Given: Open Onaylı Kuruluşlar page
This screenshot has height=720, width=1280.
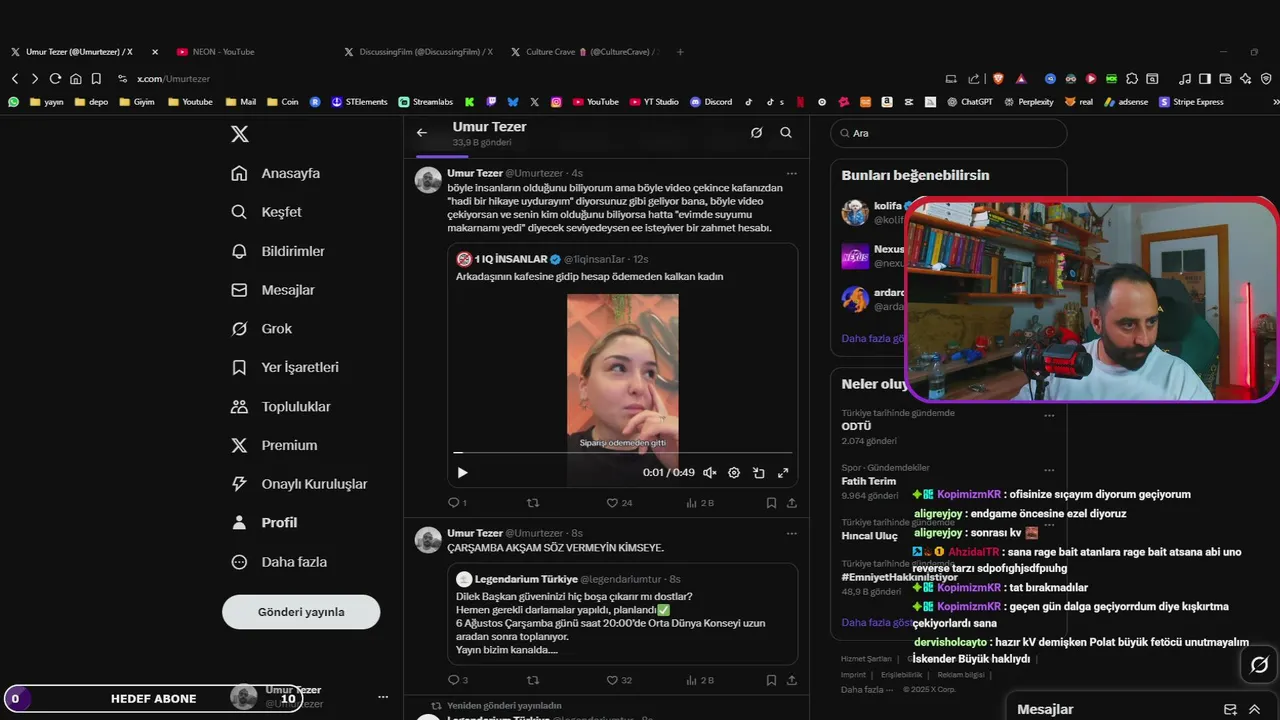Looking at the screenshot, I should 299,484.
